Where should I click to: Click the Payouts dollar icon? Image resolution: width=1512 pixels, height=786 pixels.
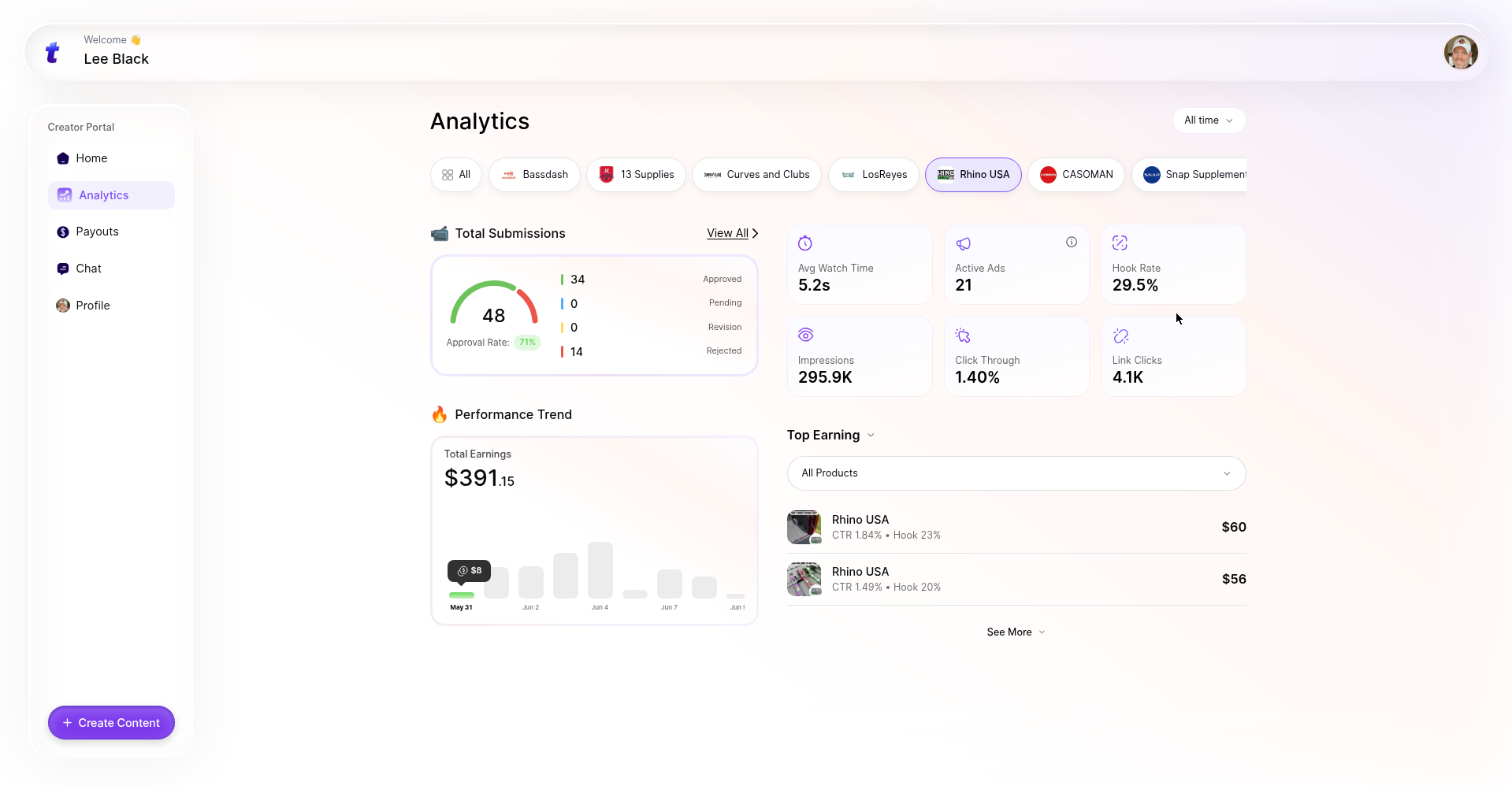(x=63, y=232)
